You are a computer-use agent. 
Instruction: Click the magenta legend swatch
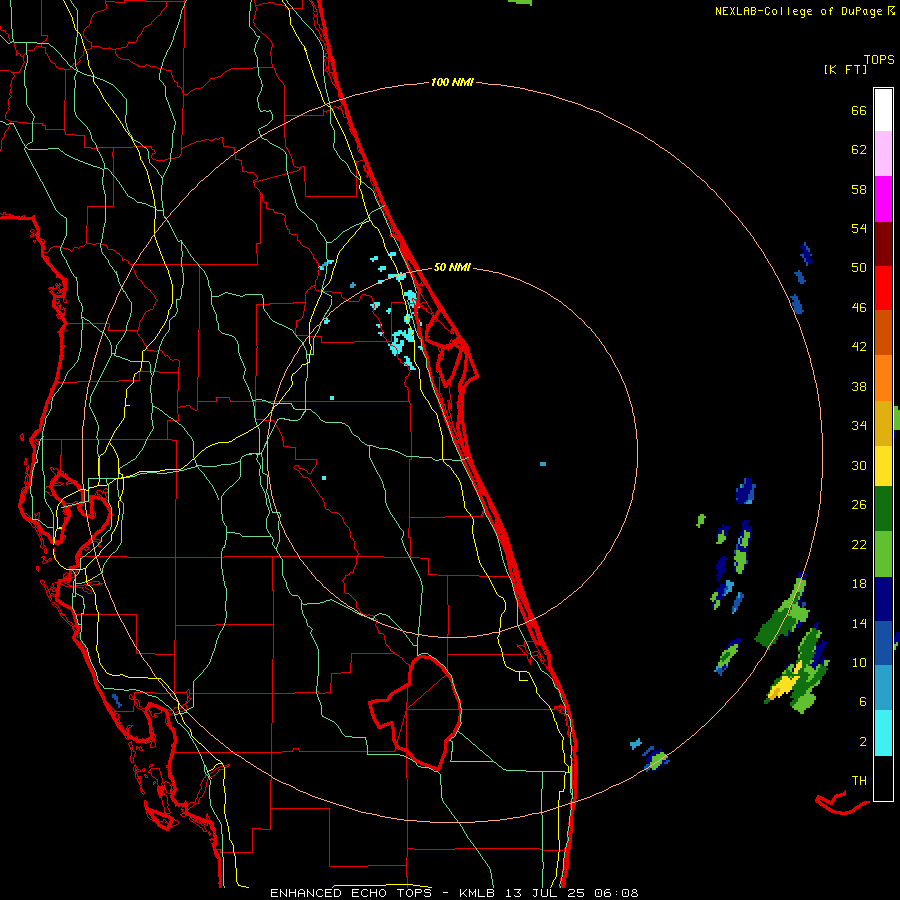point(883,199)
